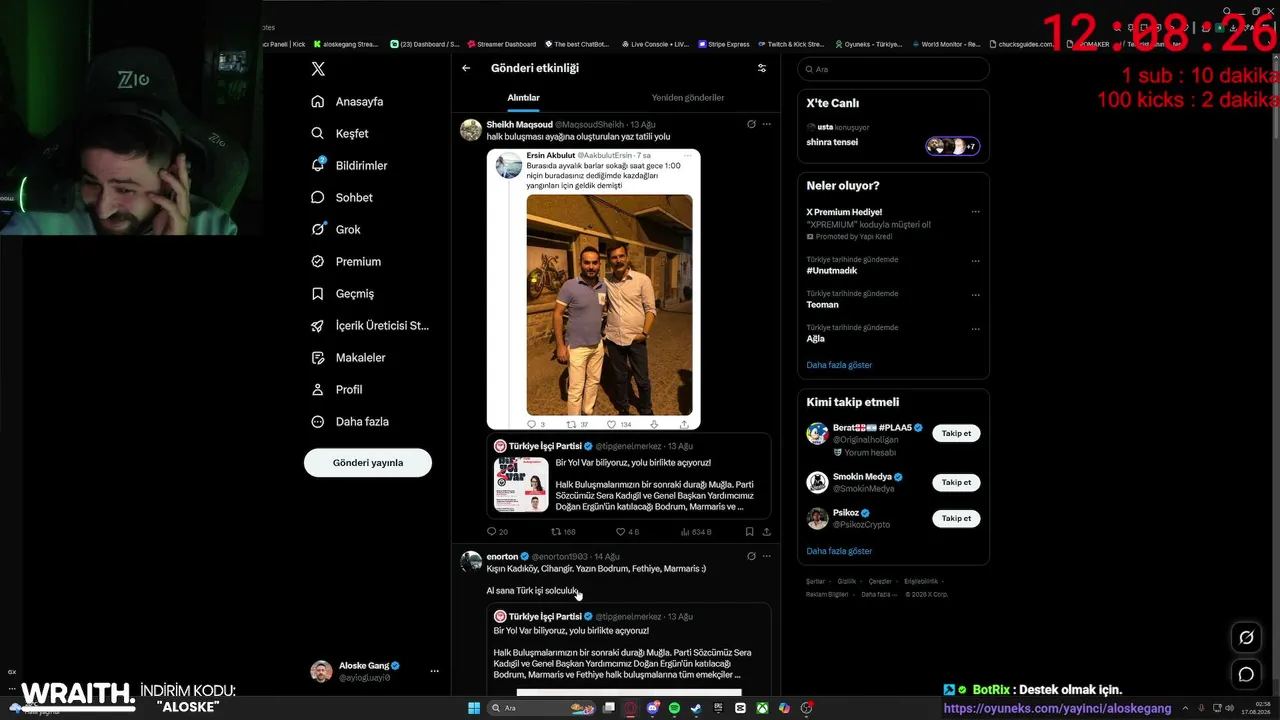Open Bildirimler notifications
The height and width of the screenshot is (720, 1280).
pos(349,165)
